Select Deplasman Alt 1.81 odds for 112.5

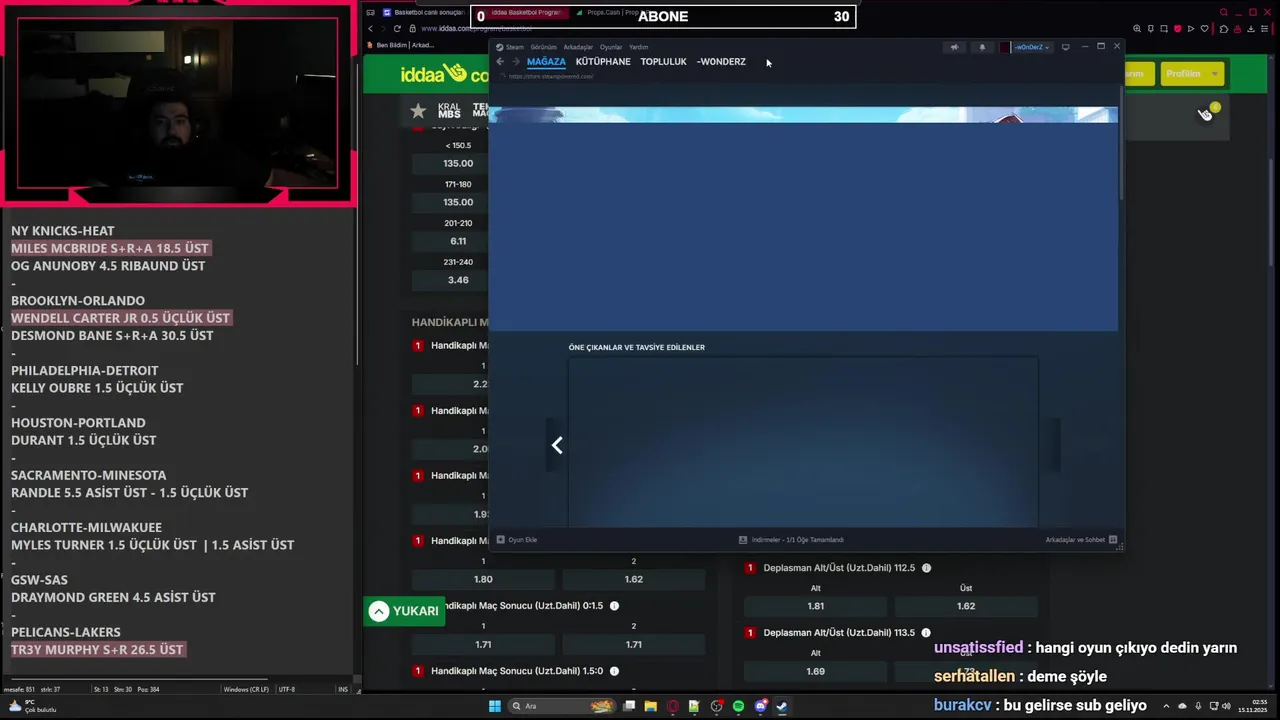point(815,606)
